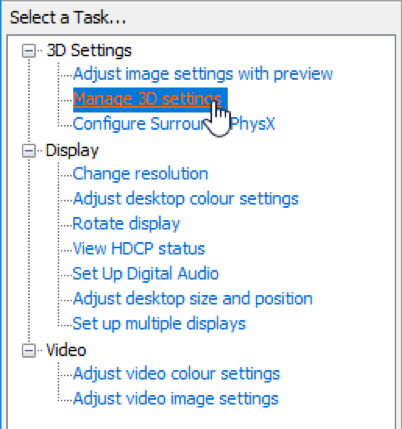Click the Select a Task header
This screenshot has height=429, width=402.
coord(68,17)
